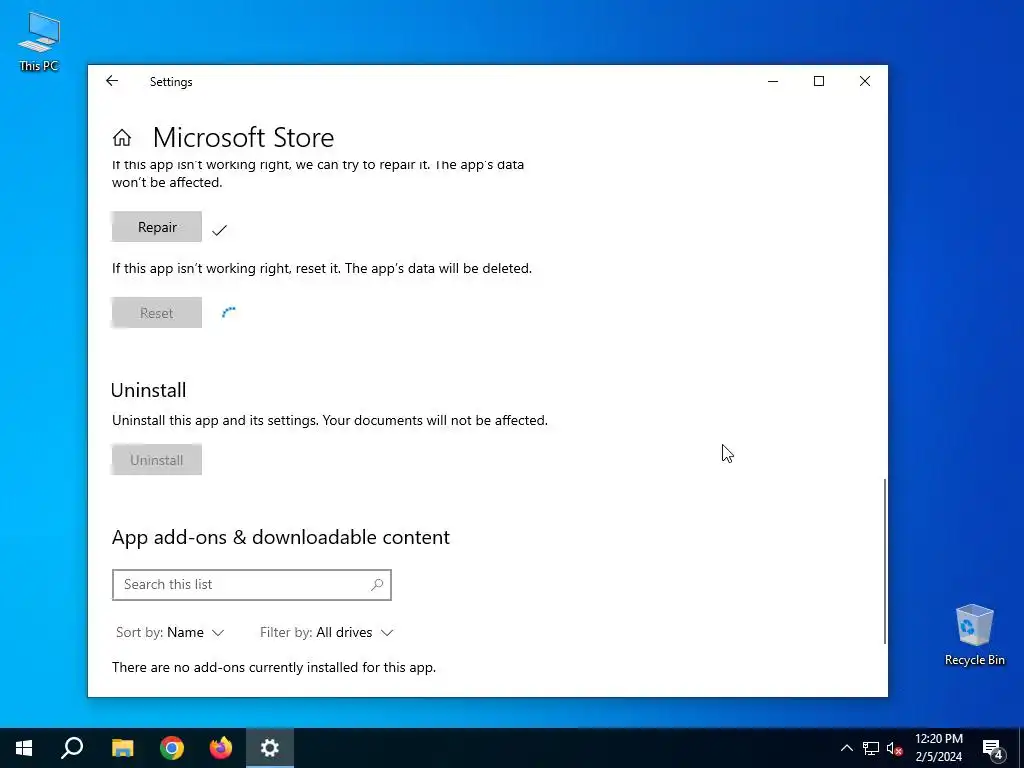The height and width of the screenshot is (768, 1024).
Task: Select the This PC desktop icon
Action: pyautogui.click(x=39, y=41)
